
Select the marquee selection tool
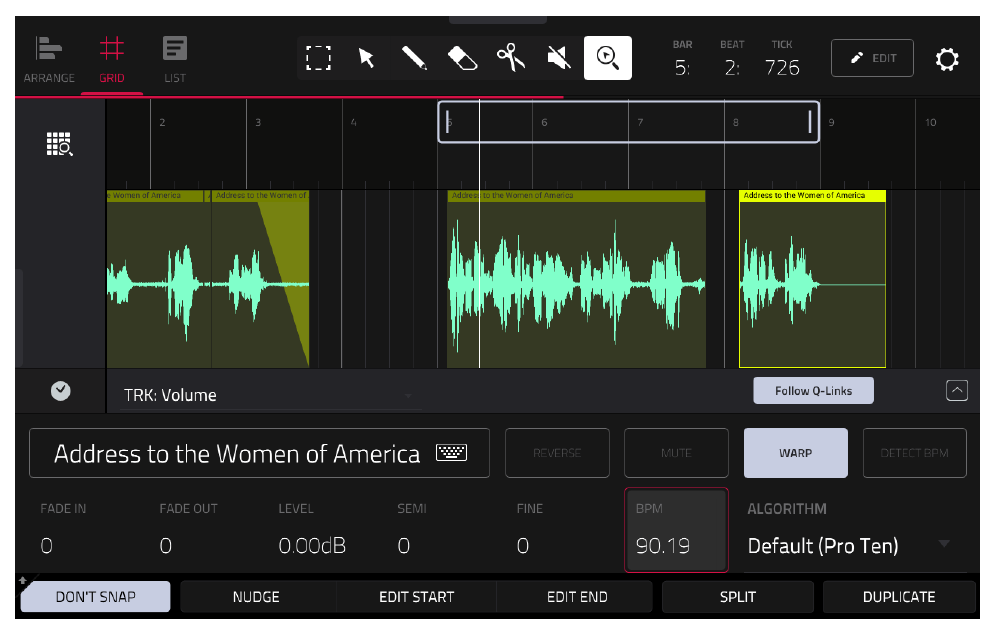[318, 58]
